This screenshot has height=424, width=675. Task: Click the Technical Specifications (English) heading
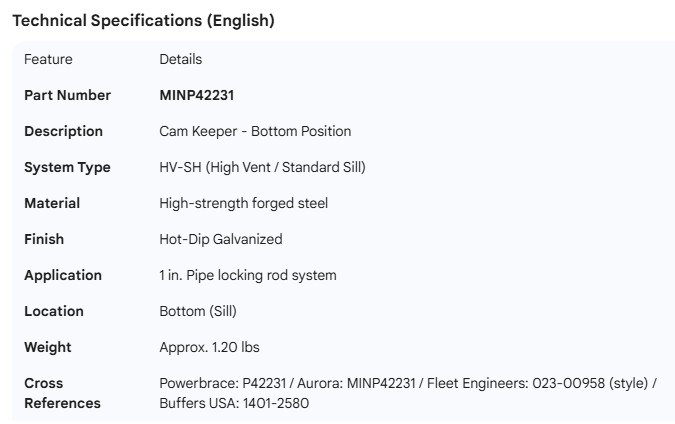[143, 20]
